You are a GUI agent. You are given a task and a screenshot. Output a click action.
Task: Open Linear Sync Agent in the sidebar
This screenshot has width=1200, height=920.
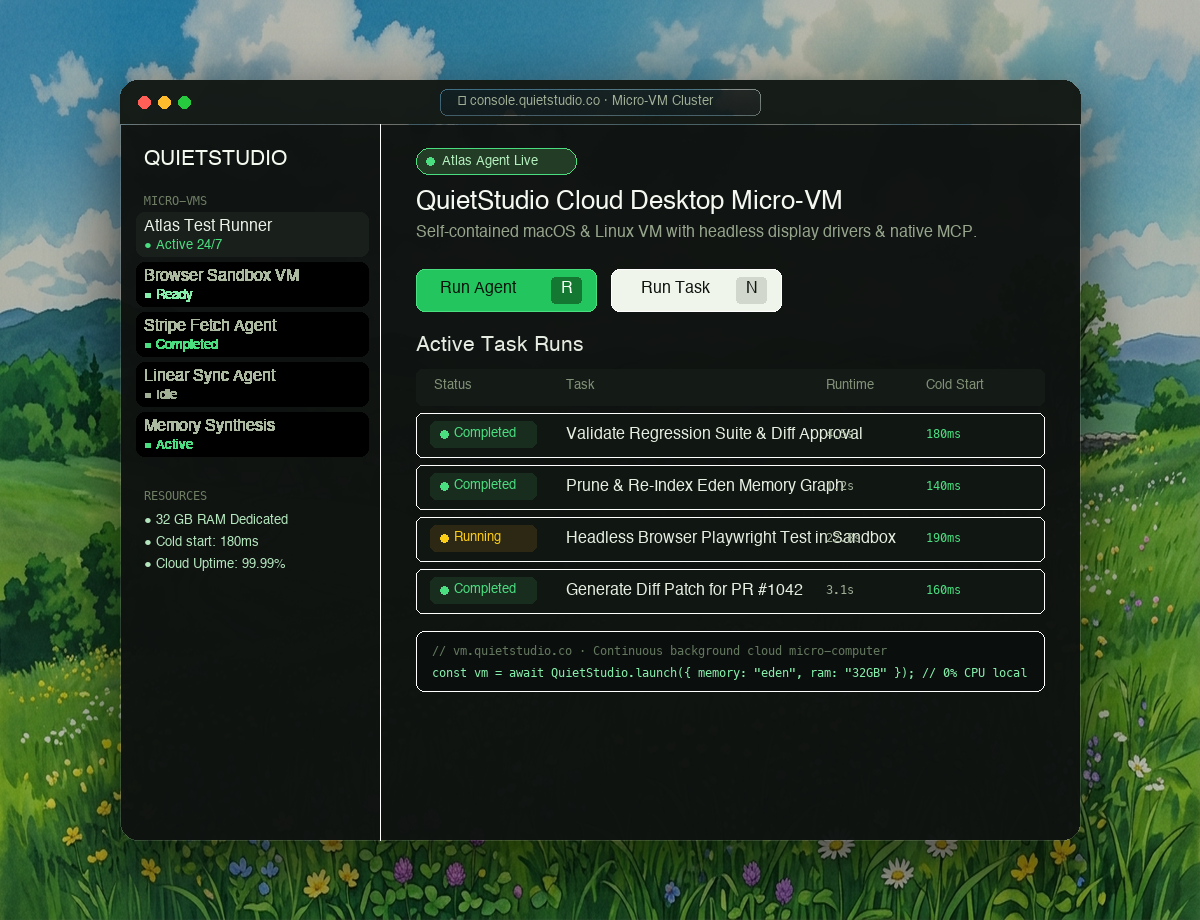(x=252, y=384)
